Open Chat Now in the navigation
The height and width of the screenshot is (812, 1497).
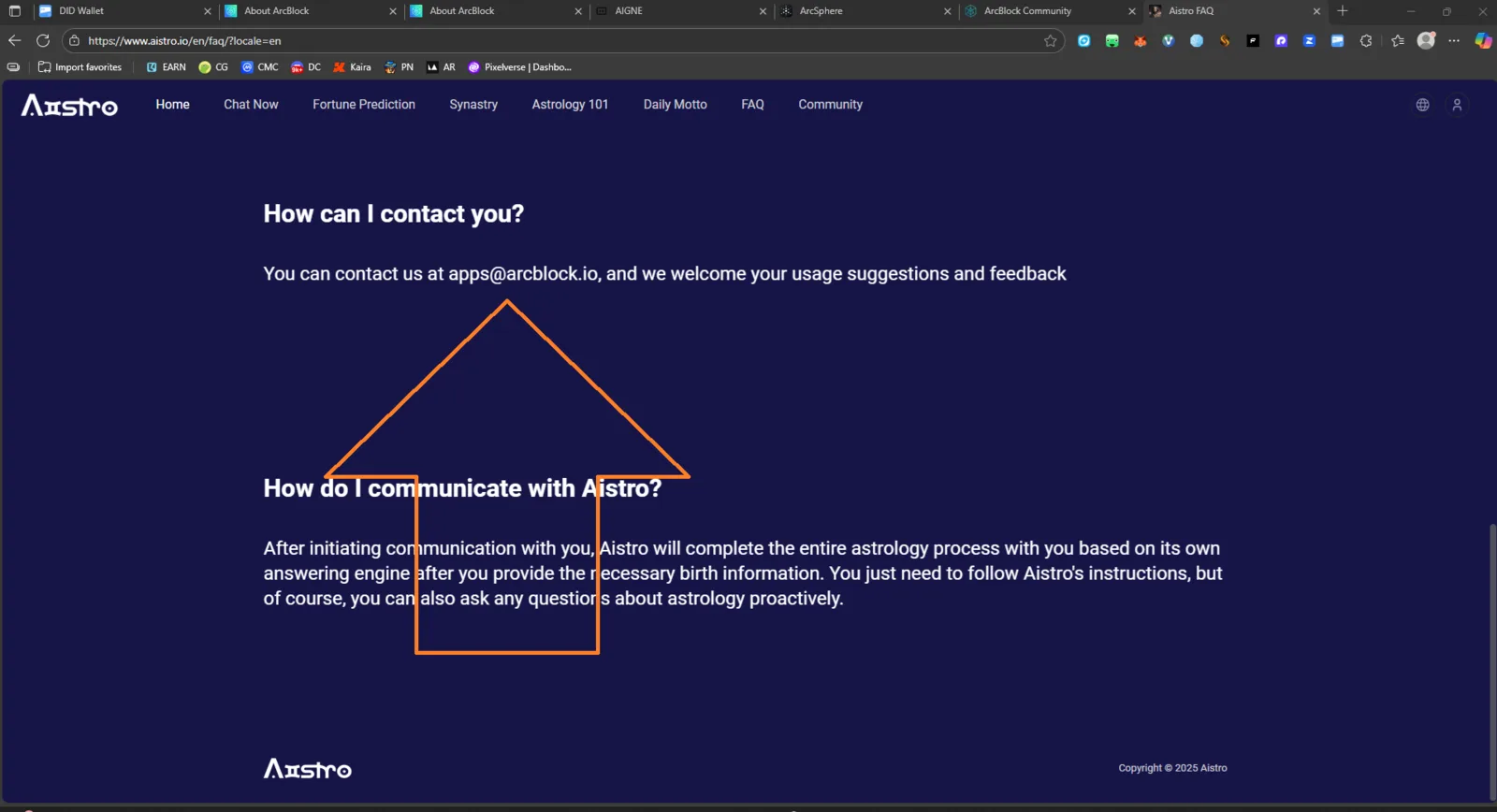(251, 105)
